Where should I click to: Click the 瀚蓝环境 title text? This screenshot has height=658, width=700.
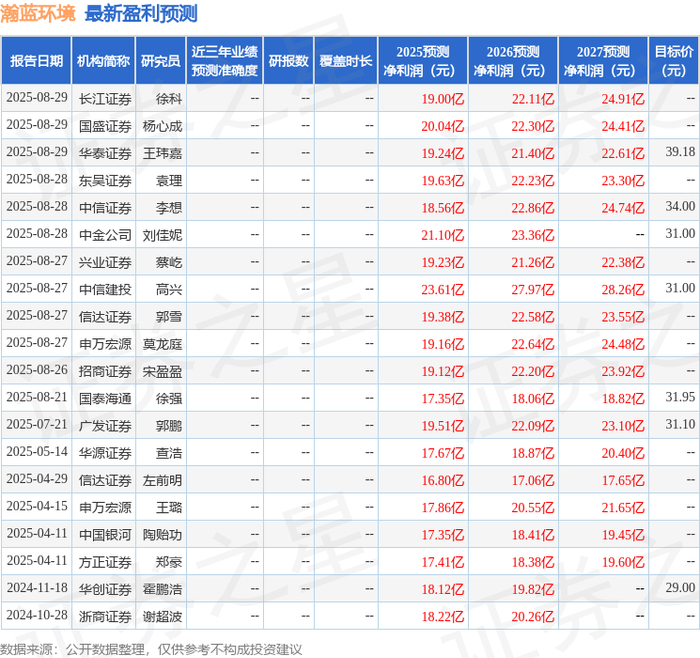tap(38, 13)
